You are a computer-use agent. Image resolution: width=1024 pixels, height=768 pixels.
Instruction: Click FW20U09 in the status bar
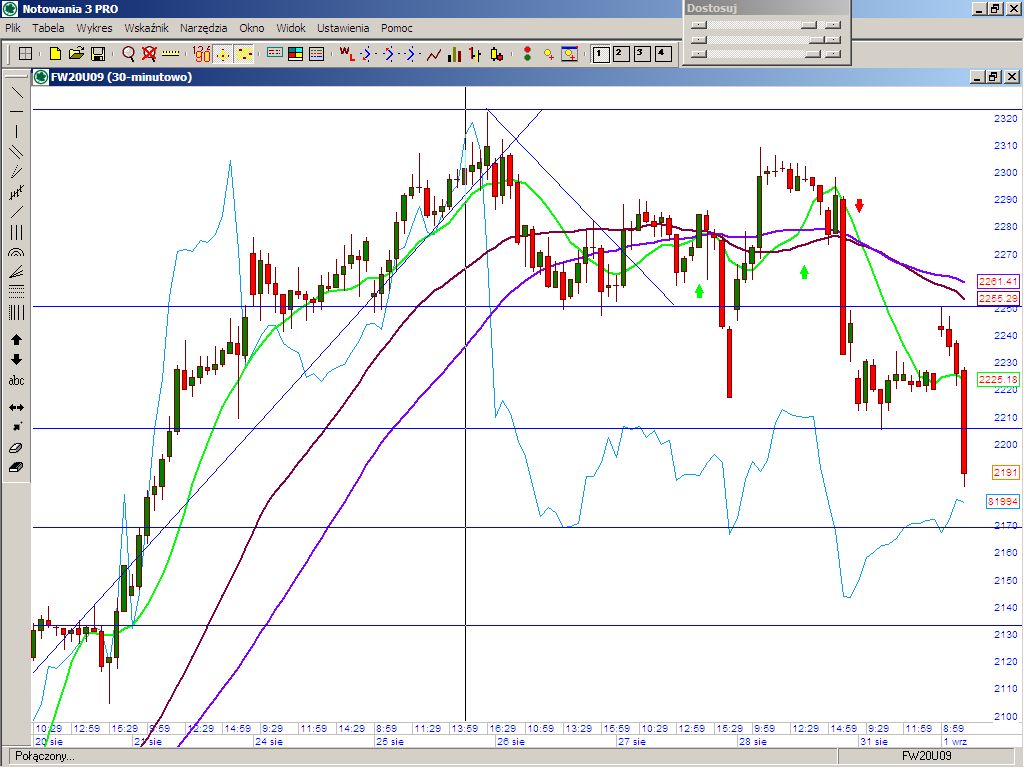pos(927,756)
